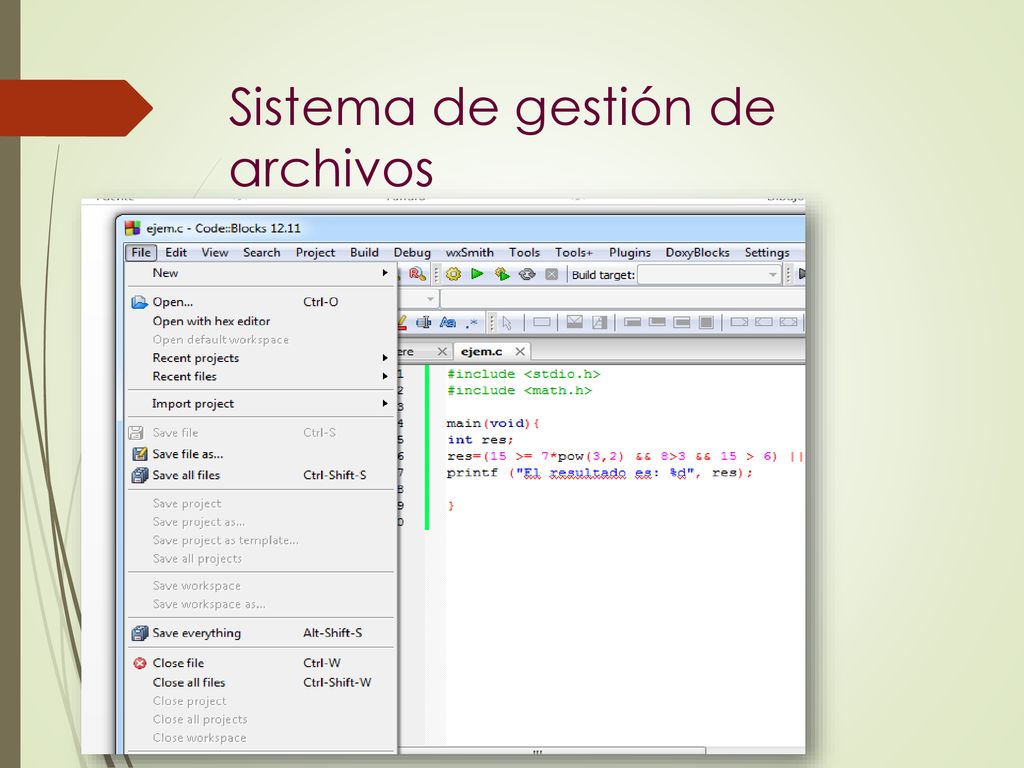1024x768 pixels.
Task: Choose Open with hex editor
Action: (261, 321)
